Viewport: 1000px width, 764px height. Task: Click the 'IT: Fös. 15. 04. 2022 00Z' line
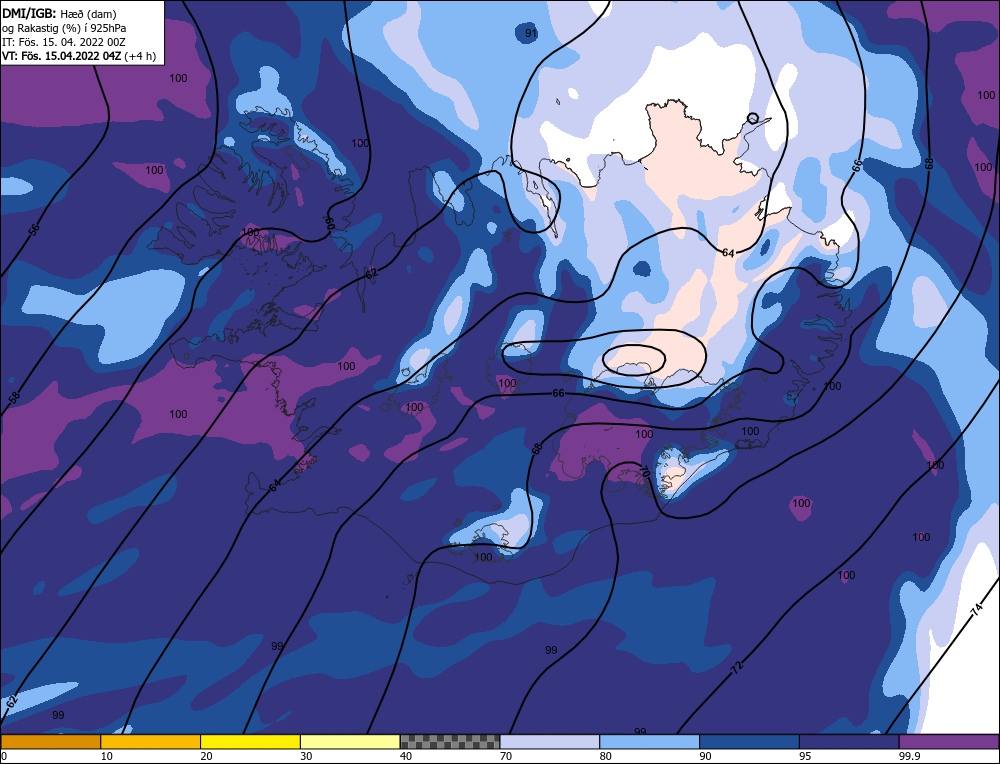click(64, 42)
